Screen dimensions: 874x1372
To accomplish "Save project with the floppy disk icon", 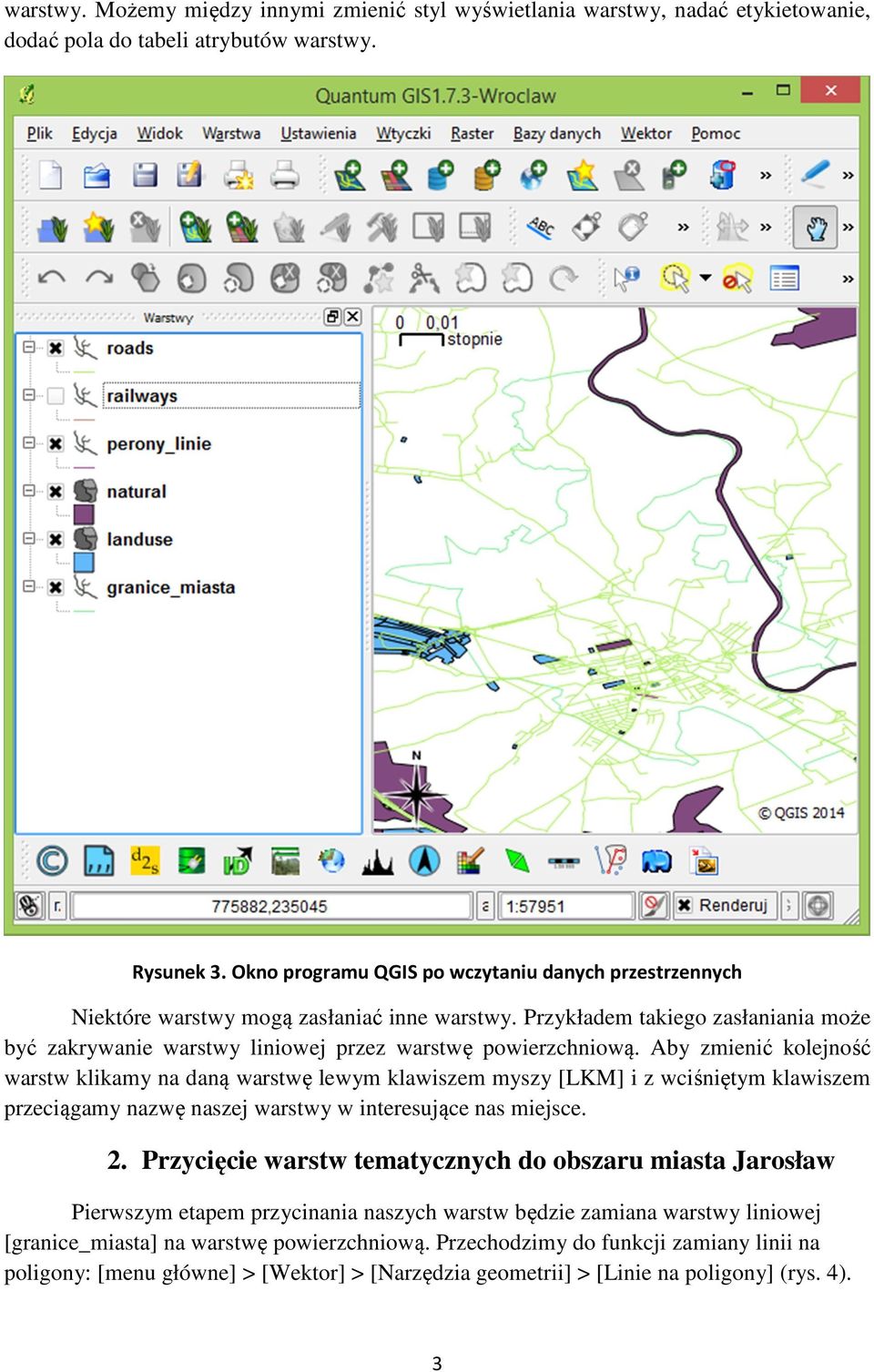I will click(144, 175).
